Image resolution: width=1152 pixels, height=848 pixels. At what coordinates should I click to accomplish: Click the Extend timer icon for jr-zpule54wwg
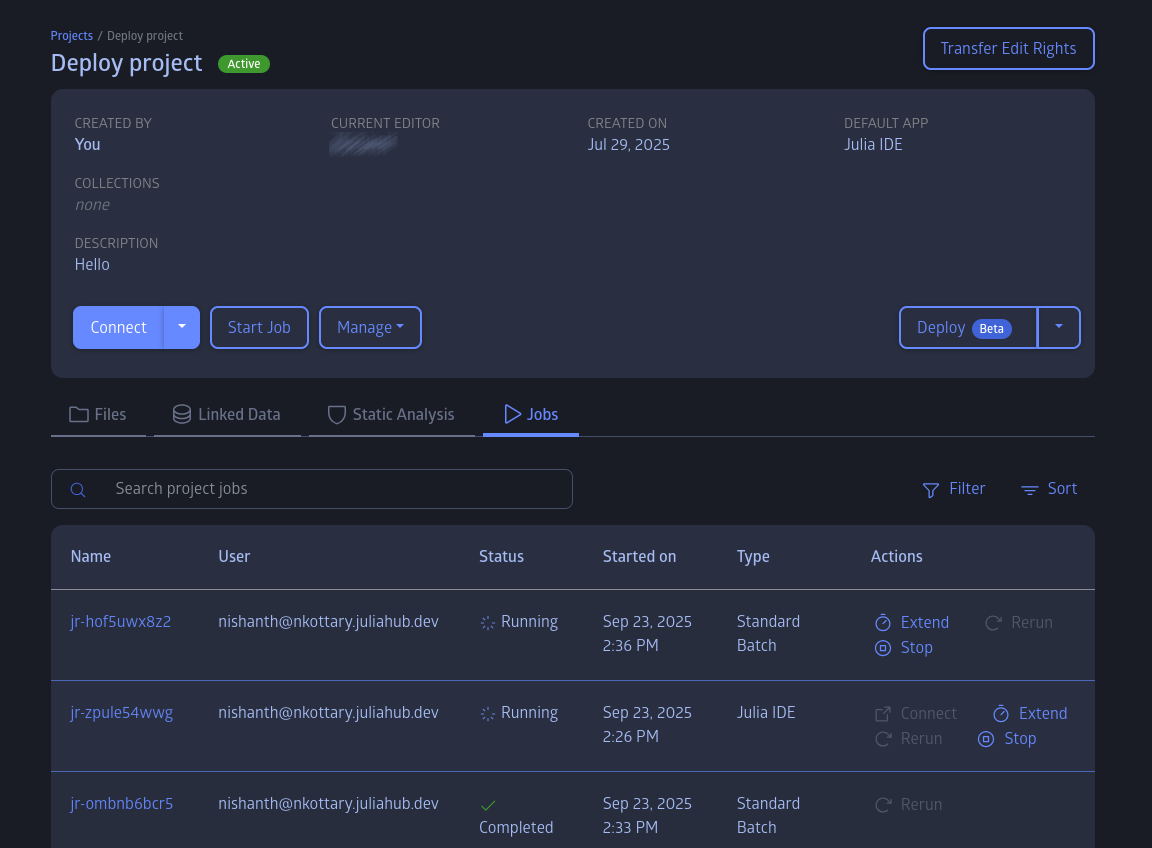[x=1001, y=714]
